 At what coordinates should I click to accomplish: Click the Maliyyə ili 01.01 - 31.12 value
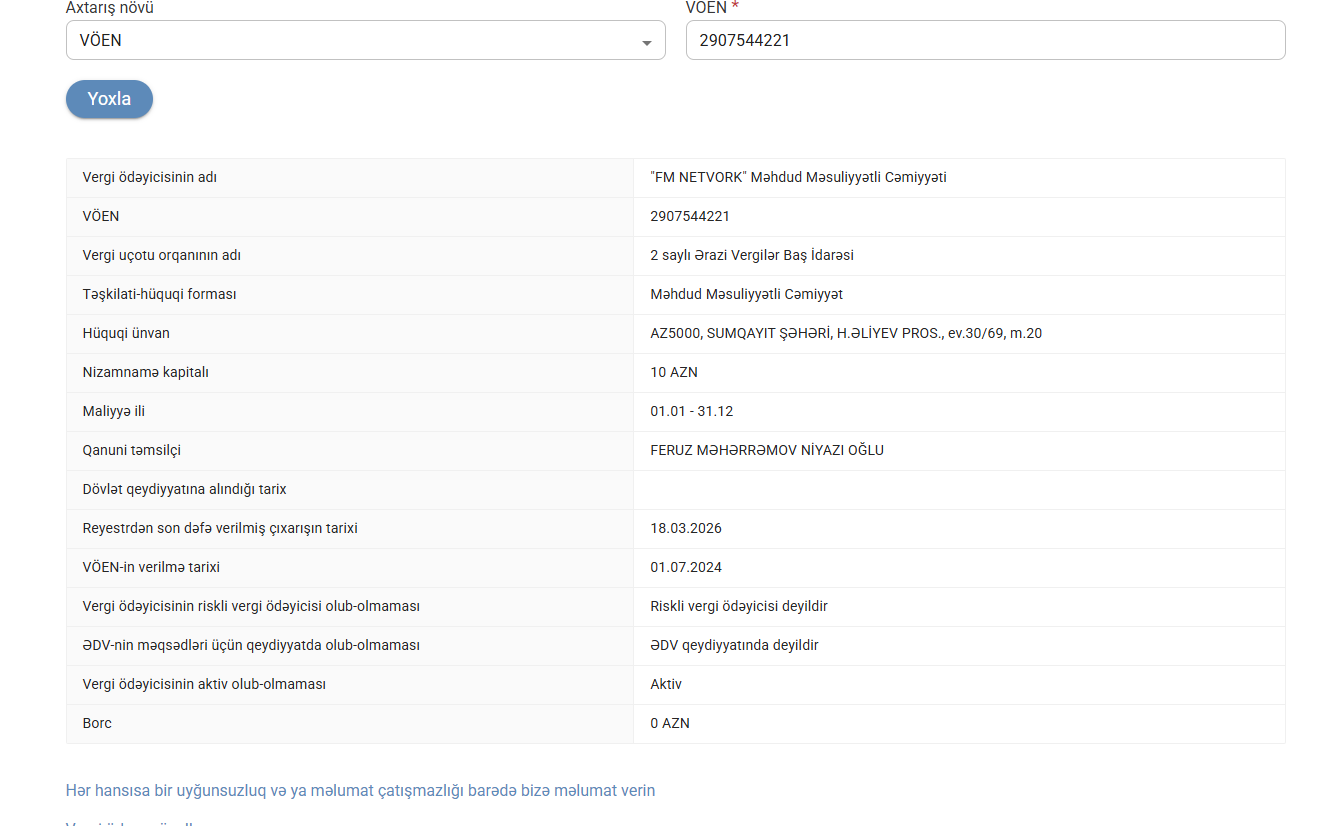[692, 412]
